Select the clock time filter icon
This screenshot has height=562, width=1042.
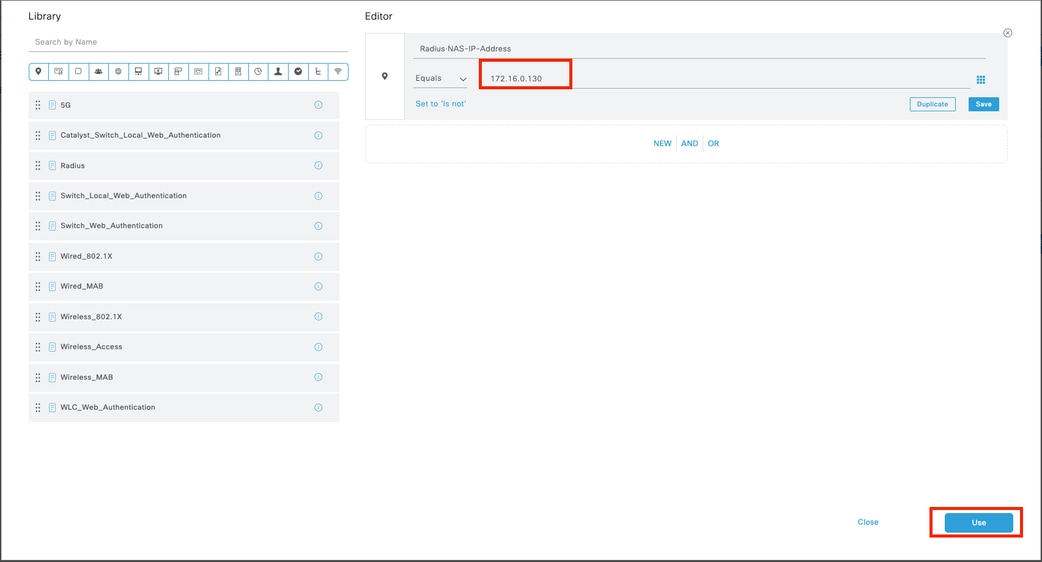pyautogui.click(x=258, y=71)
